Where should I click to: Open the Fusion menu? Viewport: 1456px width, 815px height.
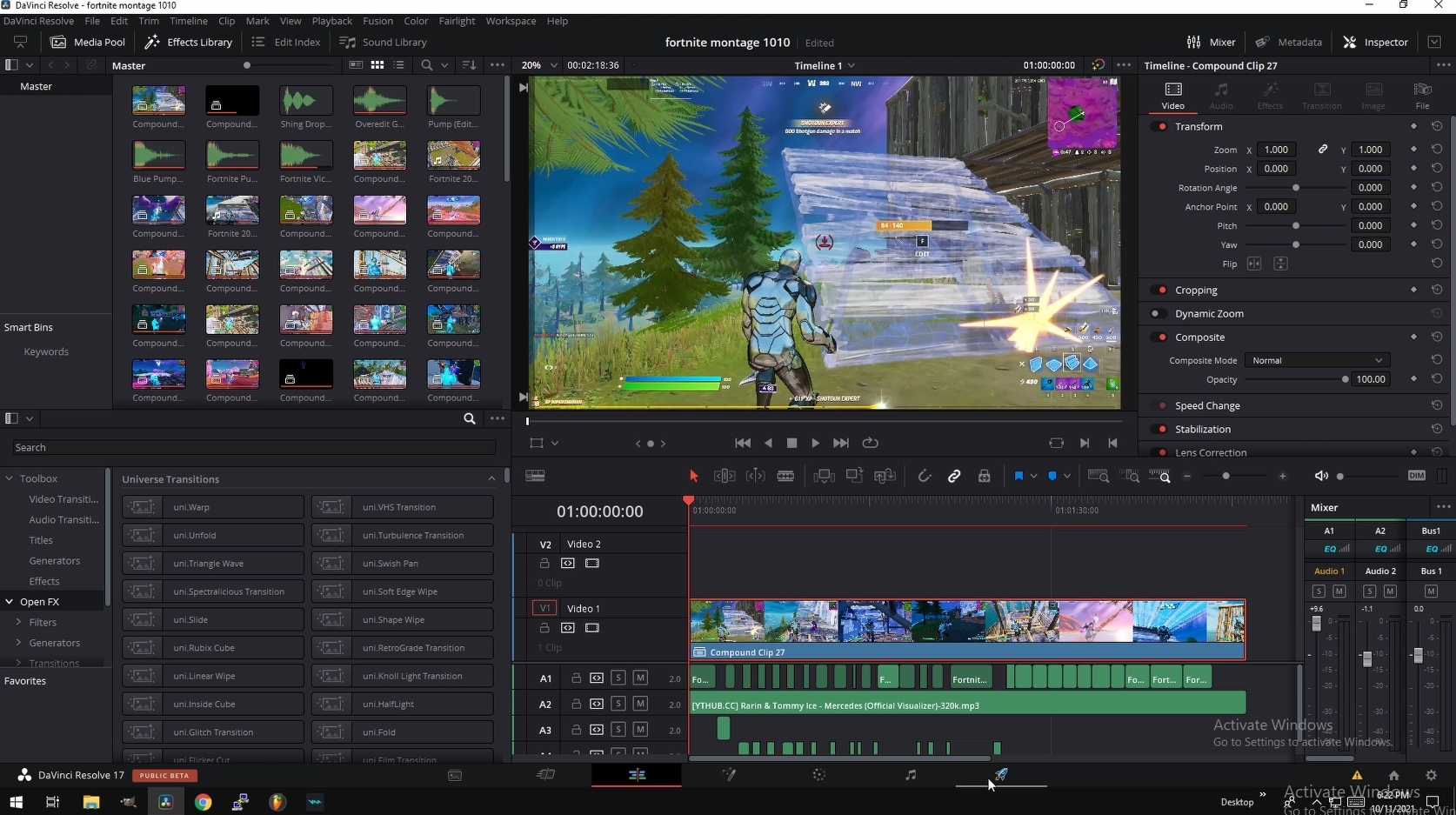point(377,21)
